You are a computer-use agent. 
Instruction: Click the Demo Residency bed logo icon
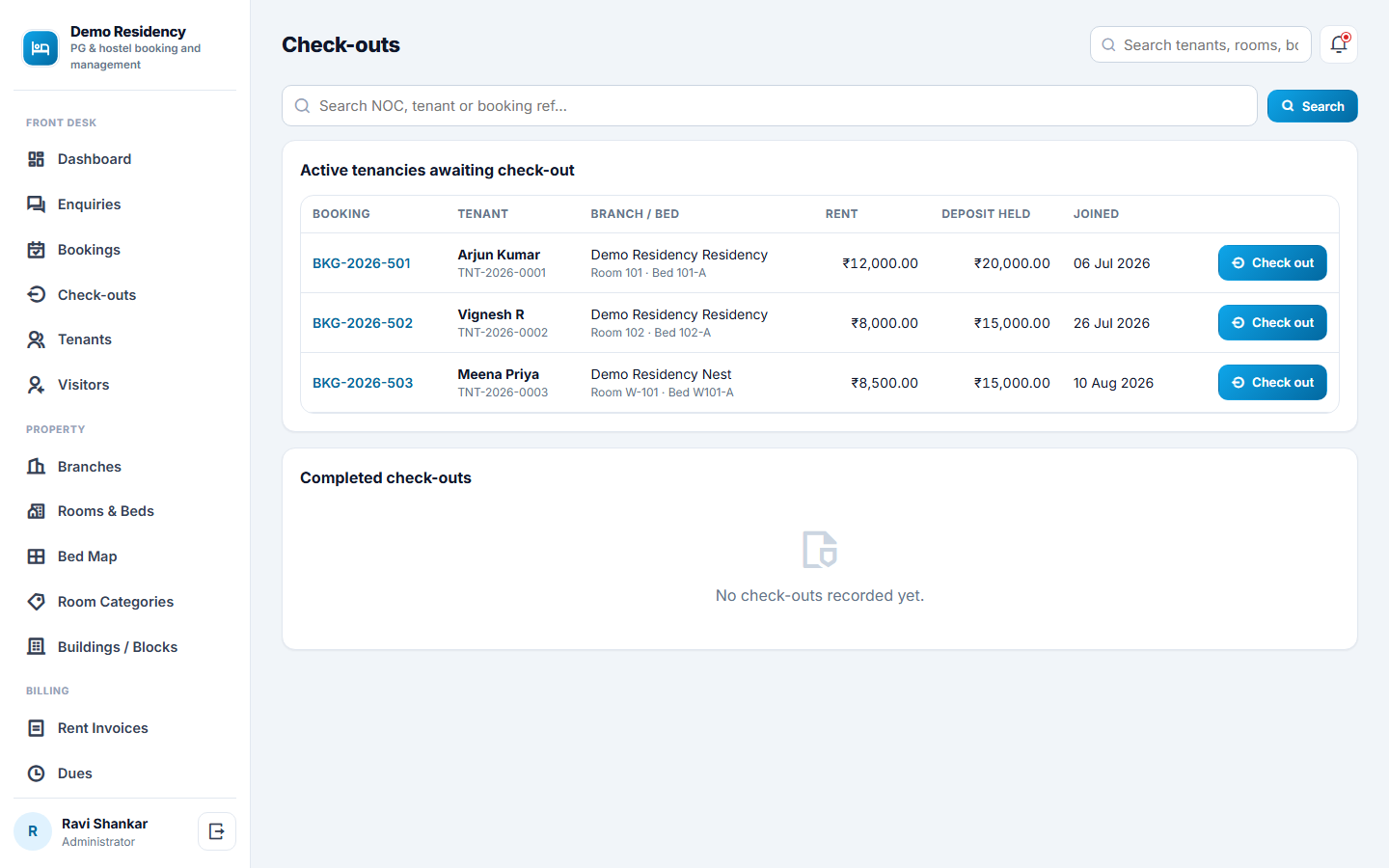[41, 48]
